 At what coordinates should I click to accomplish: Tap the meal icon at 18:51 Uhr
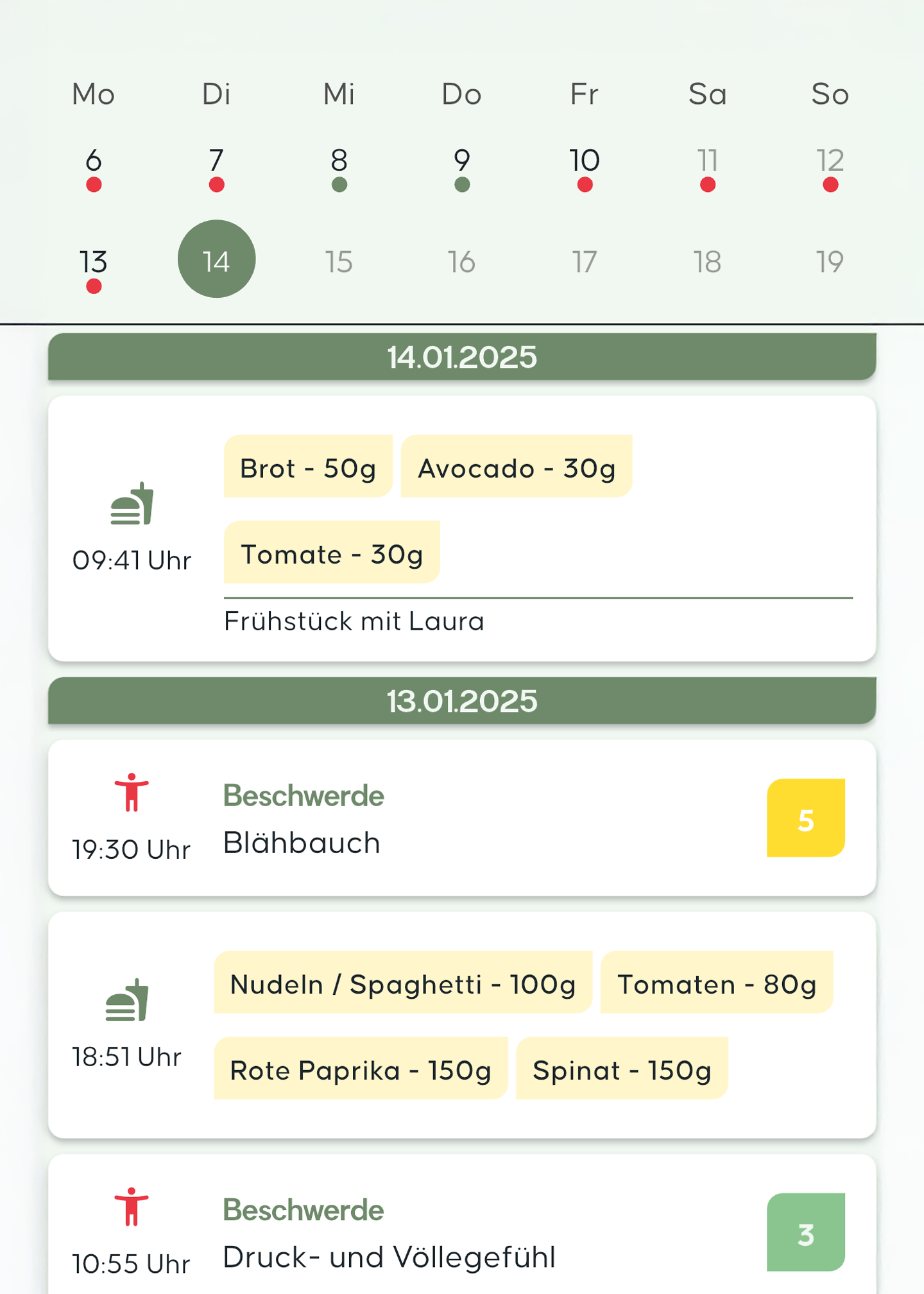coord(127,1000)
